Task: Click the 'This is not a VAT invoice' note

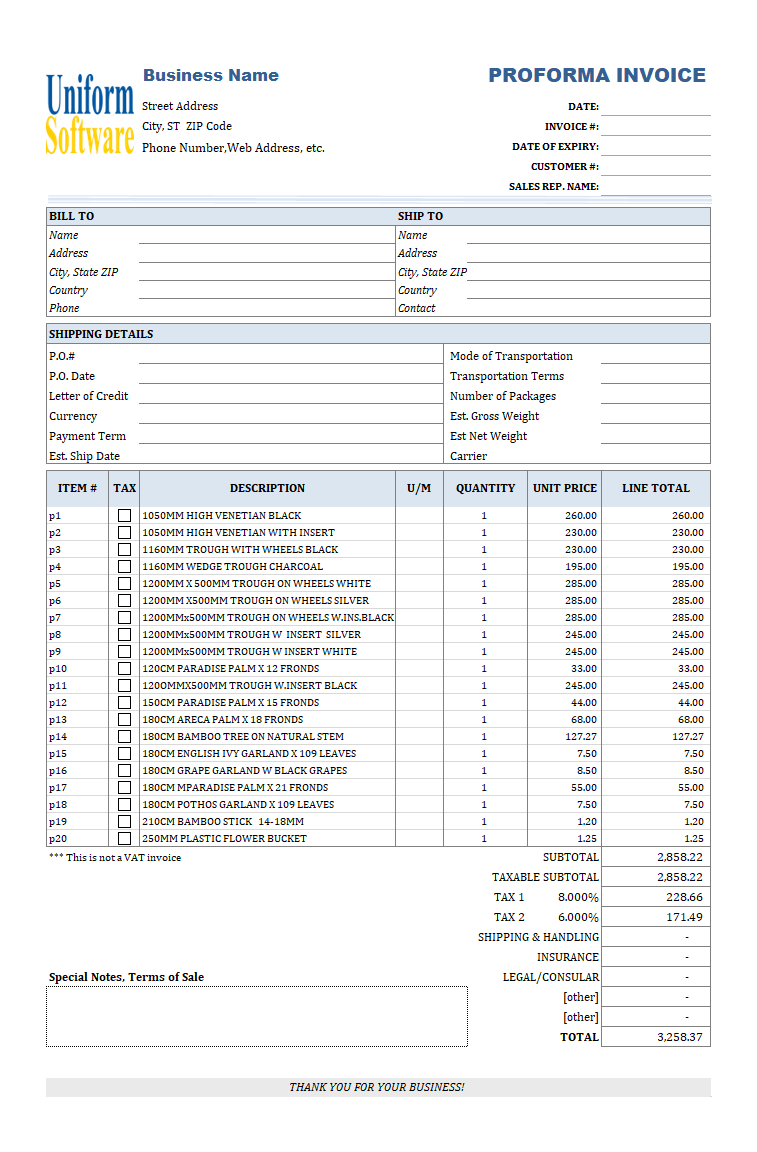Action: click(x=115, y=858)
